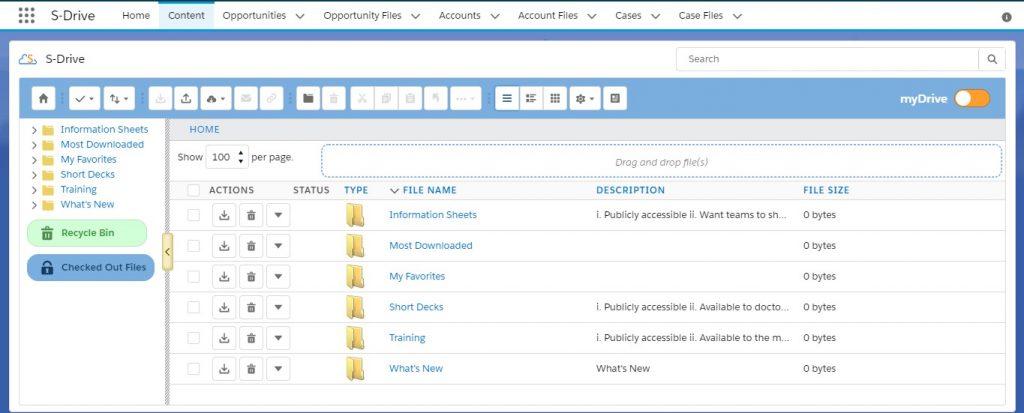Click the HOME breadcrumb link
Viewport: 1024px width, 413px height.
click(x=204, y=129)
